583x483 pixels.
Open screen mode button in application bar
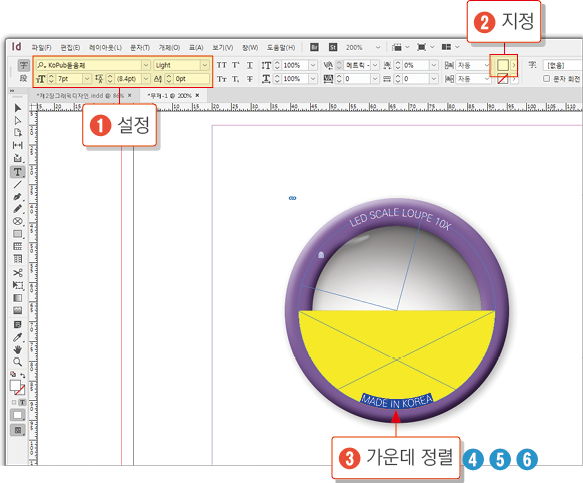(425, 47)
